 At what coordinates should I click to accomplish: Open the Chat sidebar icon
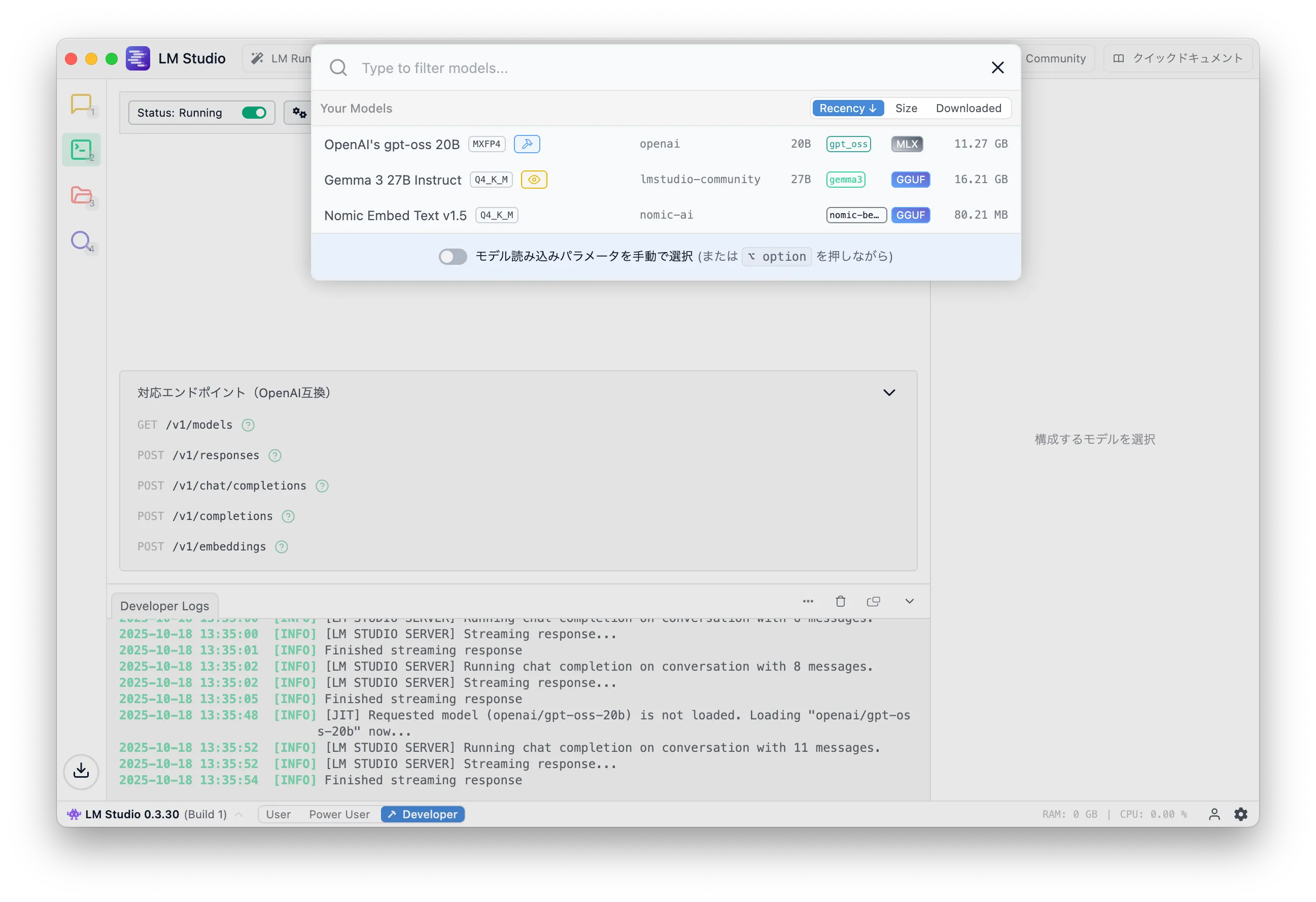tap(82, 104)
